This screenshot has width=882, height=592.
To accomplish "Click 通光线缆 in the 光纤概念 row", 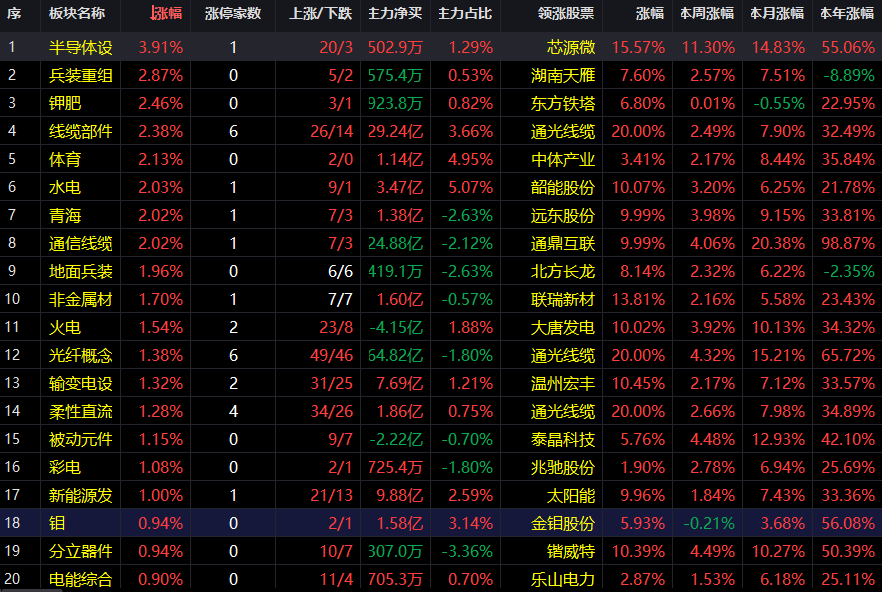I will [x=562, y=356].
